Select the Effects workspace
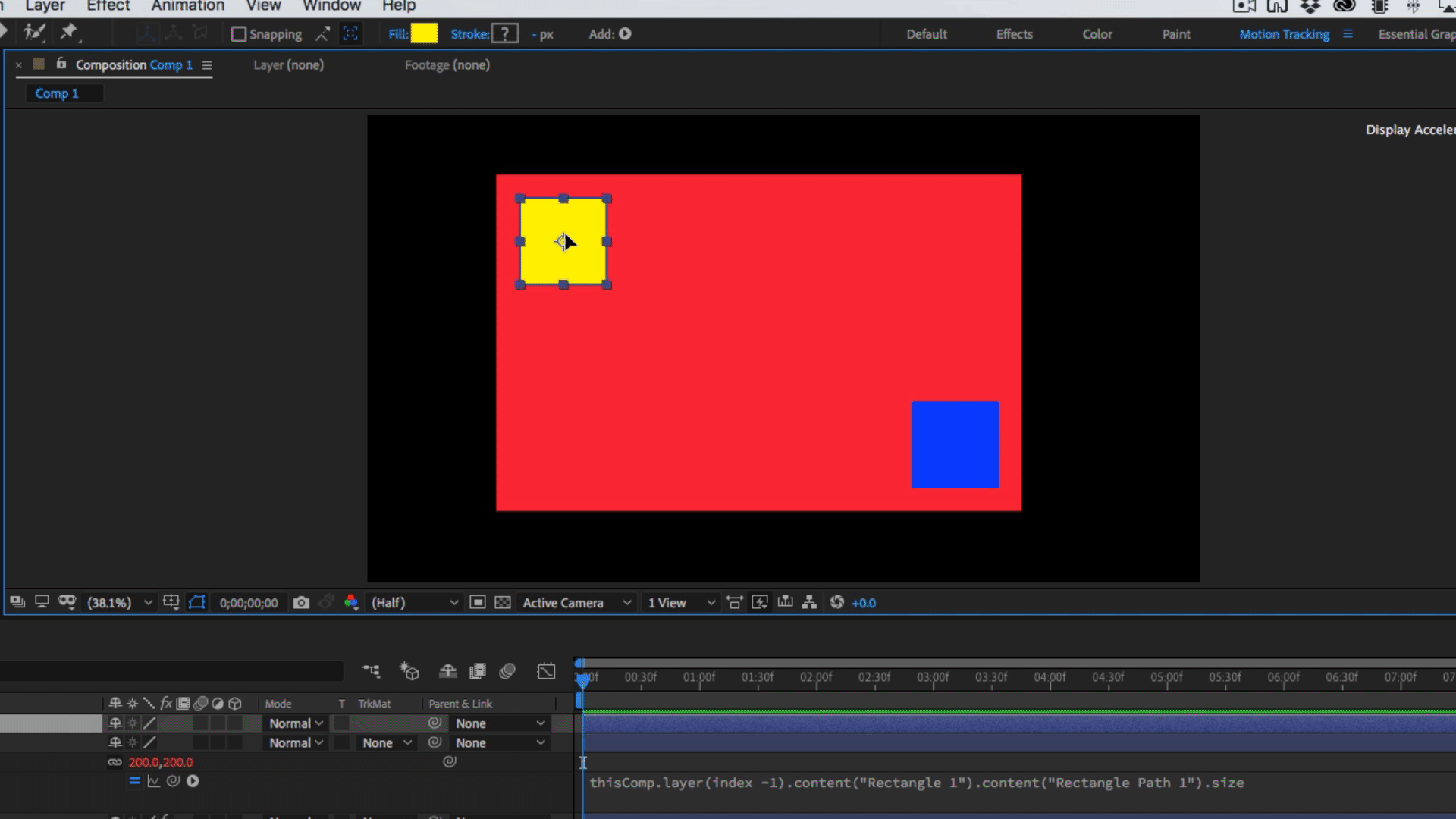 point(1014,34)
